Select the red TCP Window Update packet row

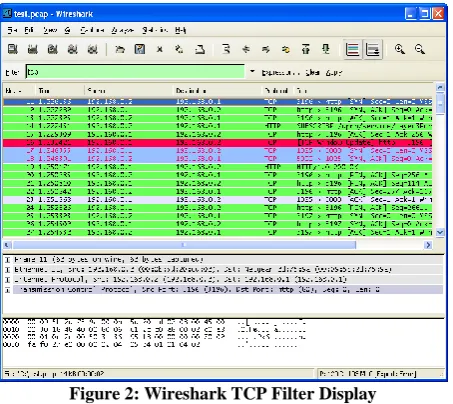tap(218, 143)
